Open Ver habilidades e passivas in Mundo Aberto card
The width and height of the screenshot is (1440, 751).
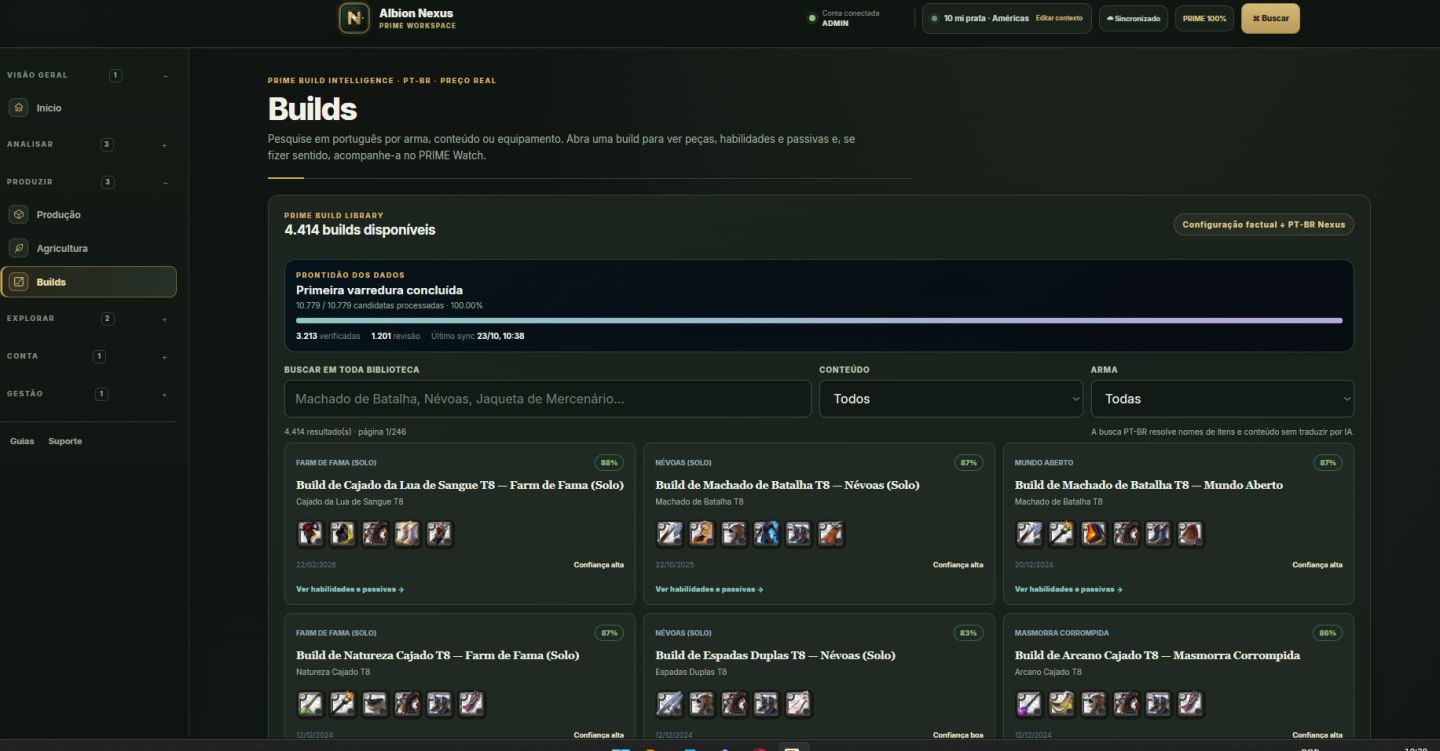click(x=1069, y=589)
